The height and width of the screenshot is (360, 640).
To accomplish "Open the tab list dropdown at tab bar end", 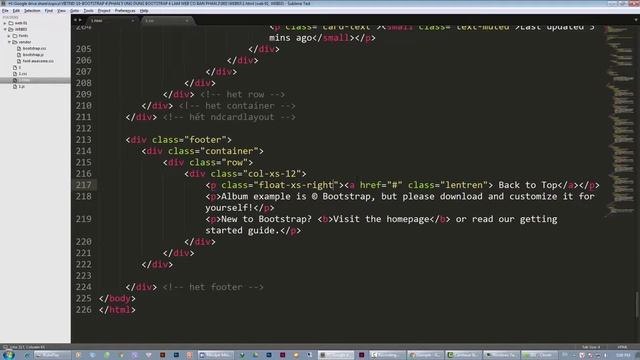I will (636, 20).
